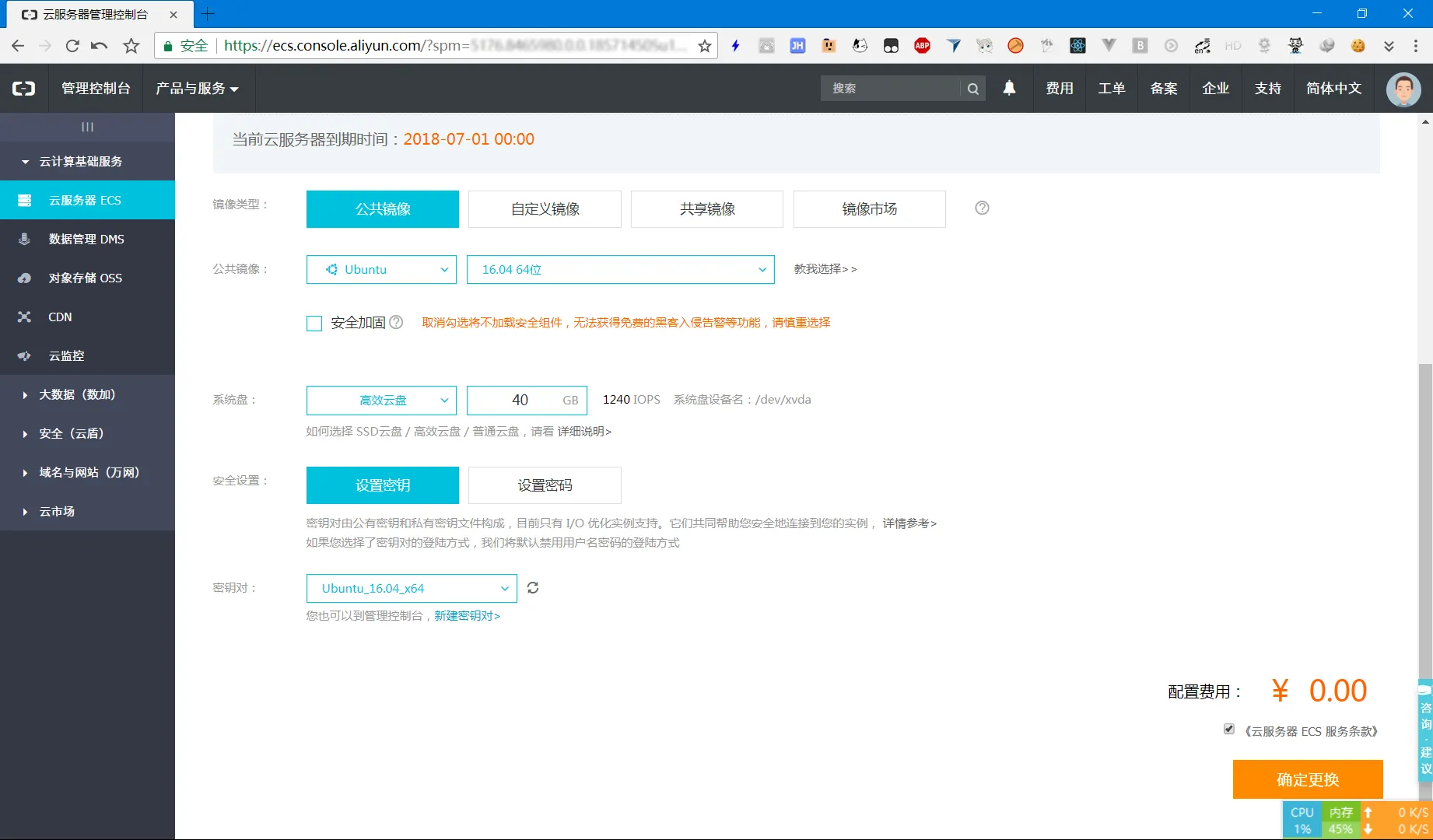Click the 确定更换 button
The width and height of the screenshot is (1433, 840).
(x=1308, y=779)
